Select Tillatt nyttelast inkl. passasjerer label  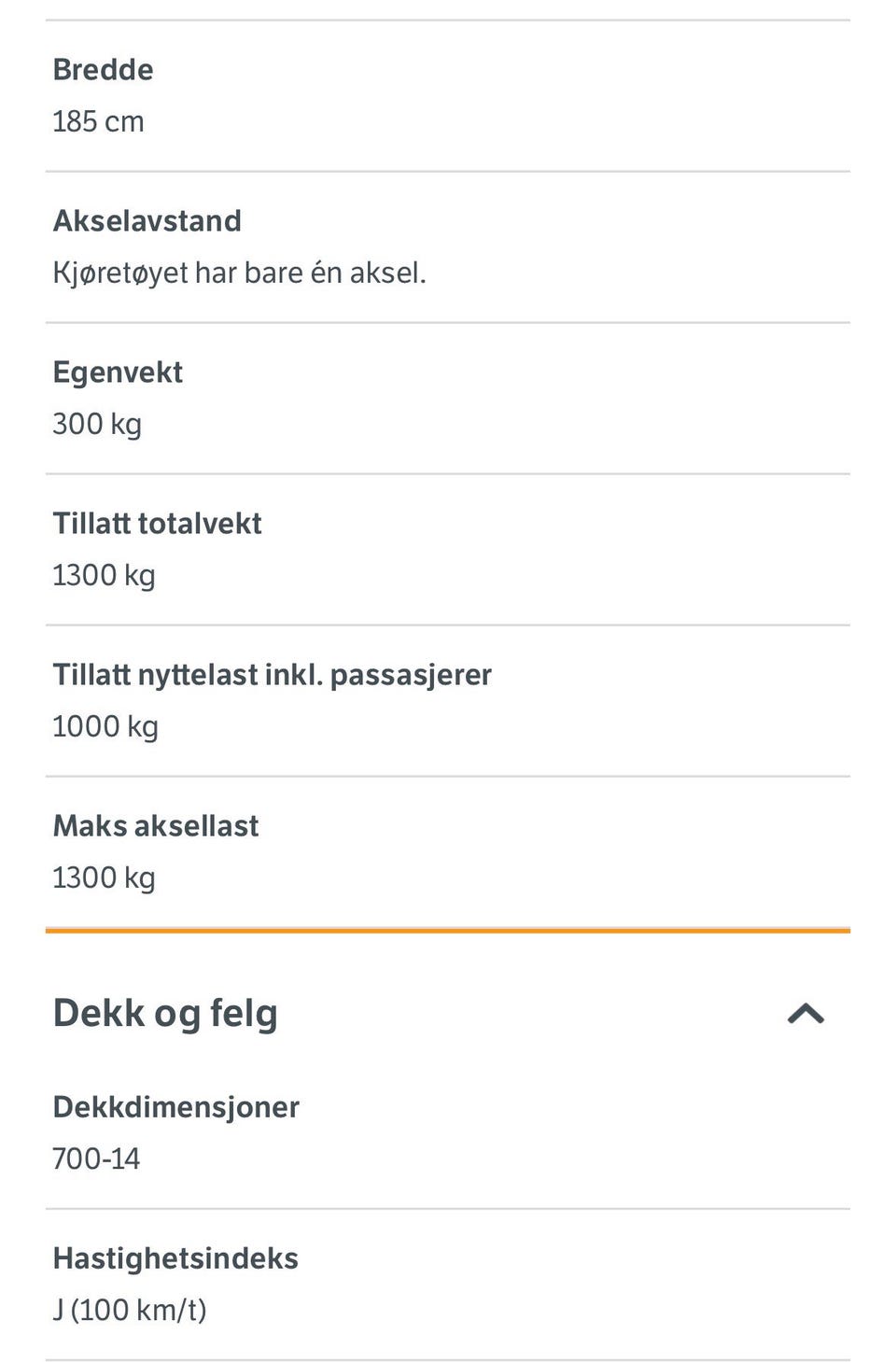pos(272,675)
